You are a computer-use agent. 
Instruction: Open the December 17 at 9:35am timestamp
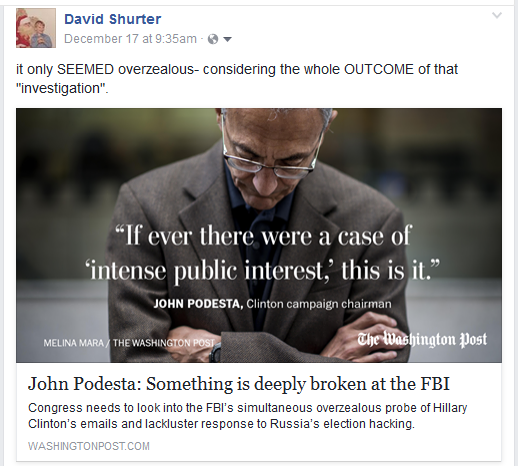[130, 39]
